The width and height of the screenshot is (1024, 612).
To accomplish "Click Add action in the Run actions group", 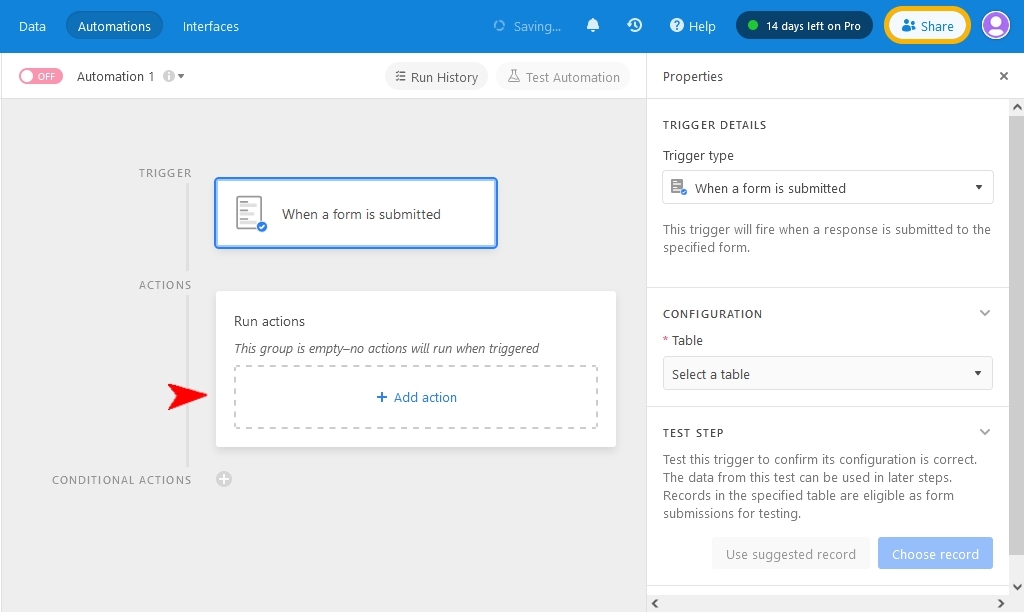I will point(415,397).
